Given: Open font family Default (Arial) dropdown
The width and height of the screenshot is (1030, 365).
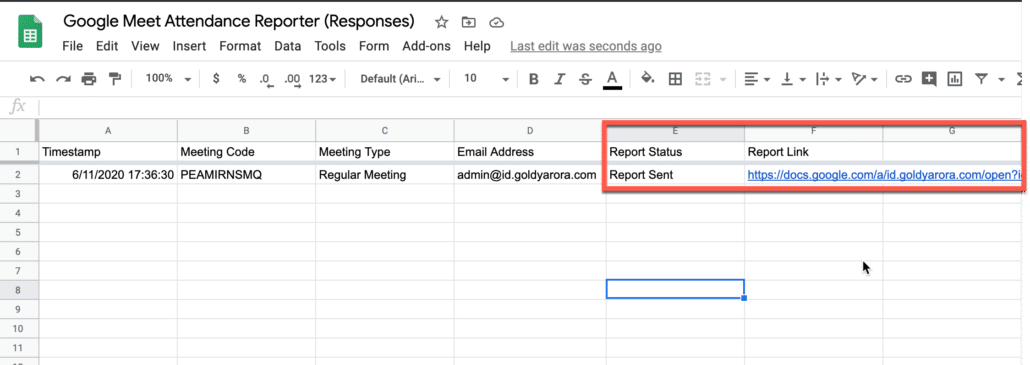Looking at the screenshot, I should 401,79.
